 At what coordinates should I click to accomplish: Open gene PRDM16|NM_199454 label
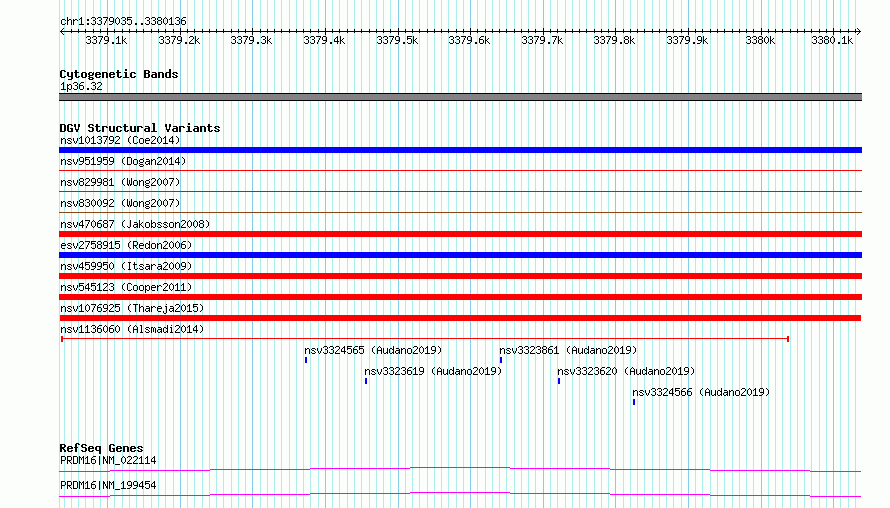(x=108, y=485)
